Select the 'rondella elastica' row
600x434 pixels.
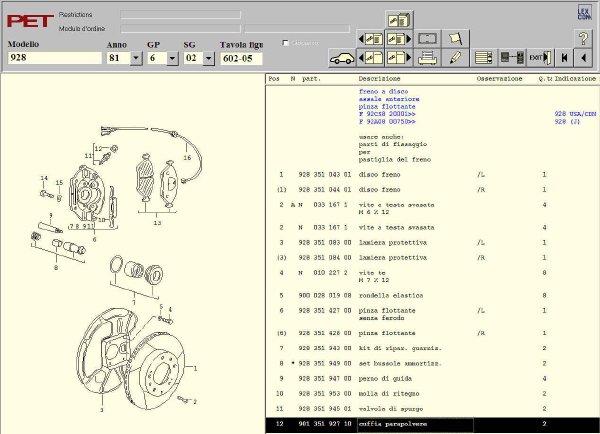[432, 295]
